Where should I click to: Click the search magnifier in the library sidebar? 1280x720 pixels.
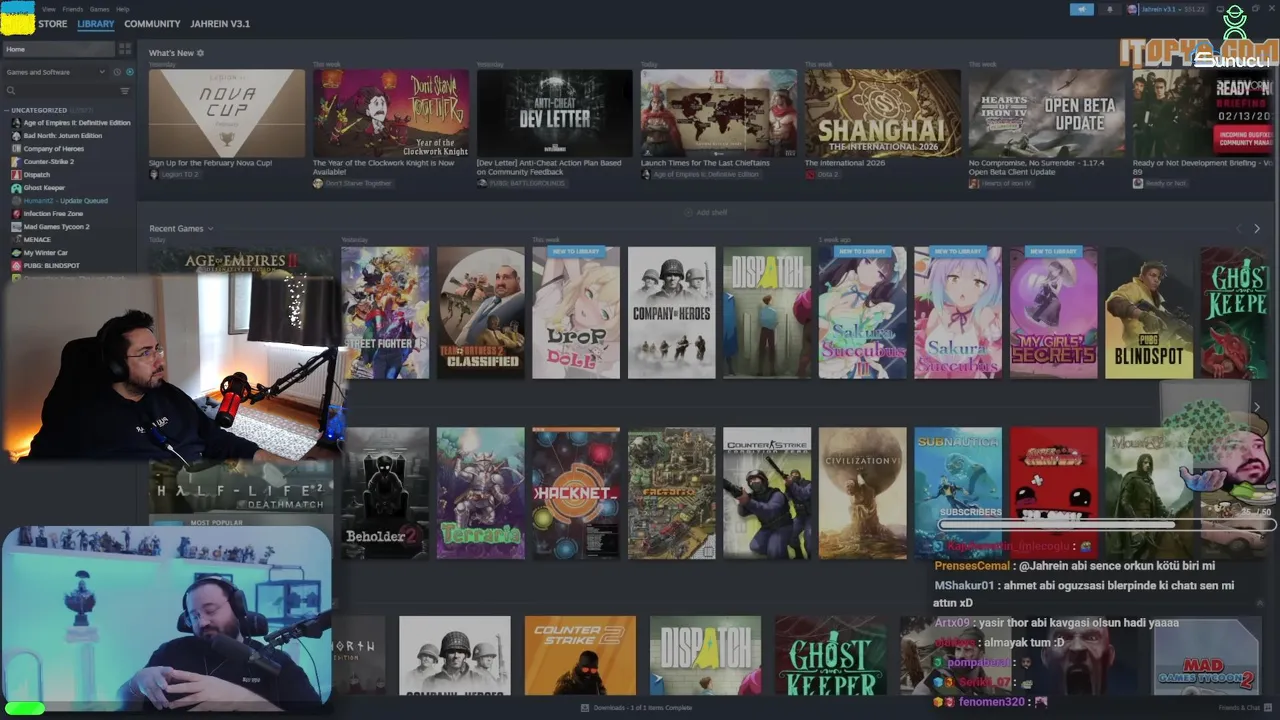pyautogui.click(x=11, y=91)
